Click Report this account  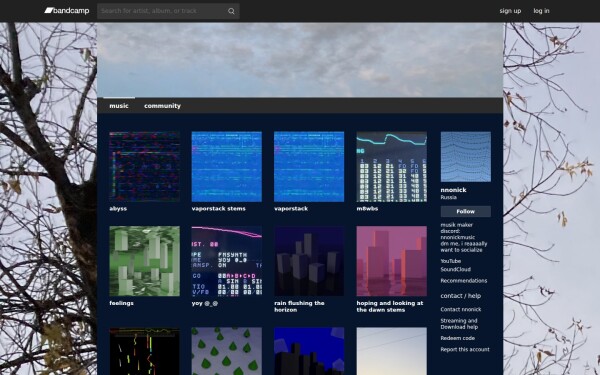(465, 349)
